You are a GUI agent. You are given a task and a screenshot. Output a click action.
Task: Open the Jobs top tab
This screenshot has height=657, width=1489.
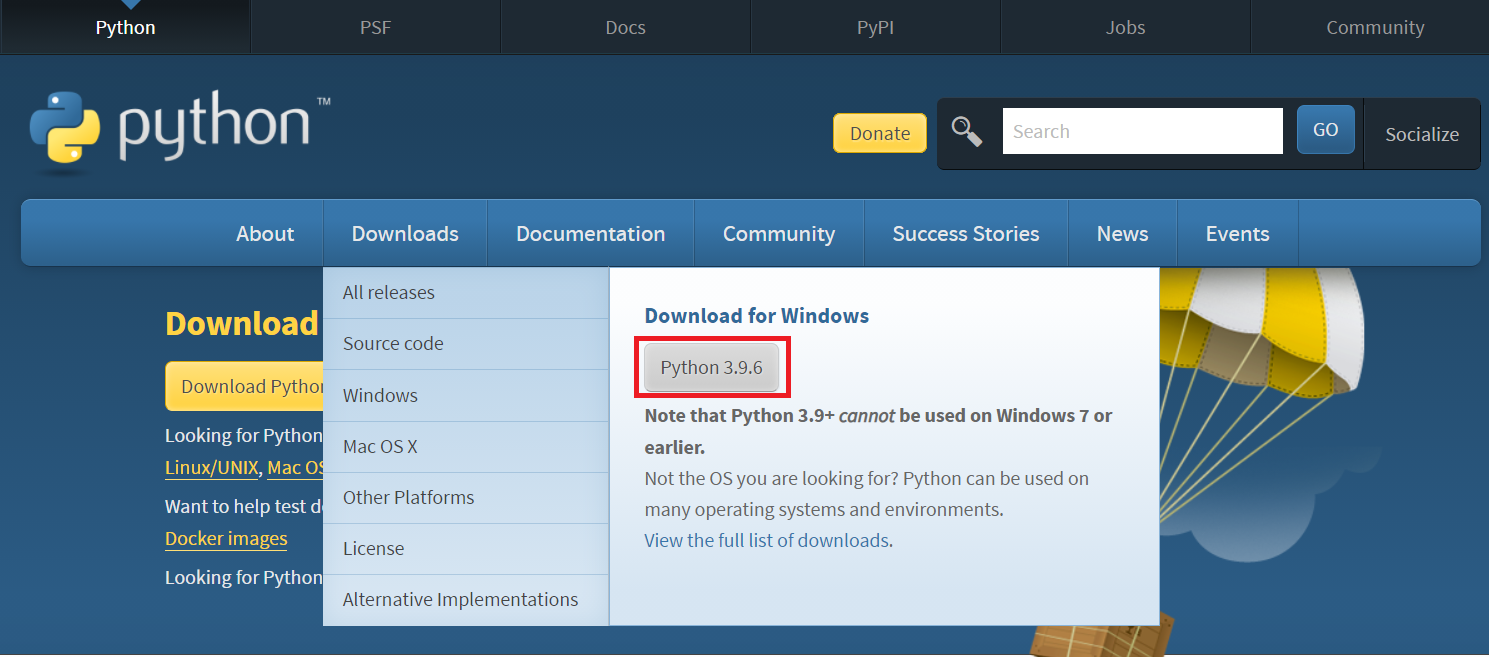(x=1125, y=27)
